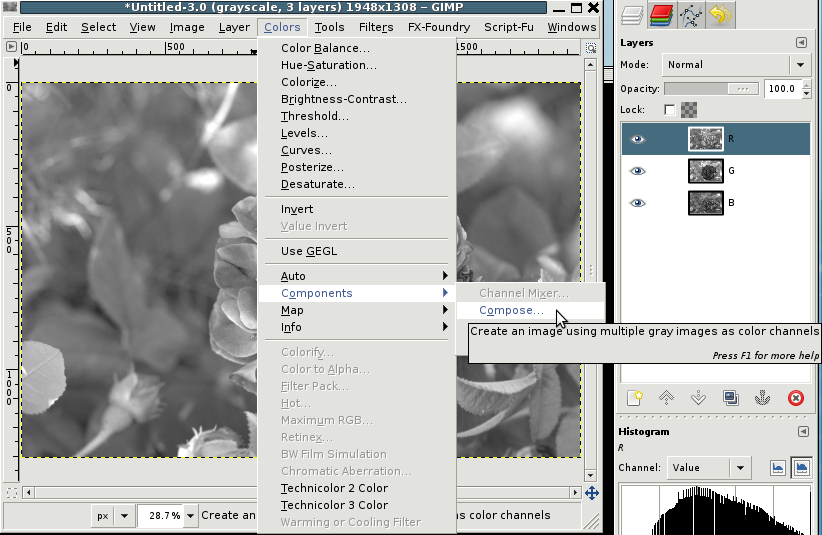The height and width of the screenshot is (535, 822).
Task: Open the Layer menu
Action: tap(234, 27)
